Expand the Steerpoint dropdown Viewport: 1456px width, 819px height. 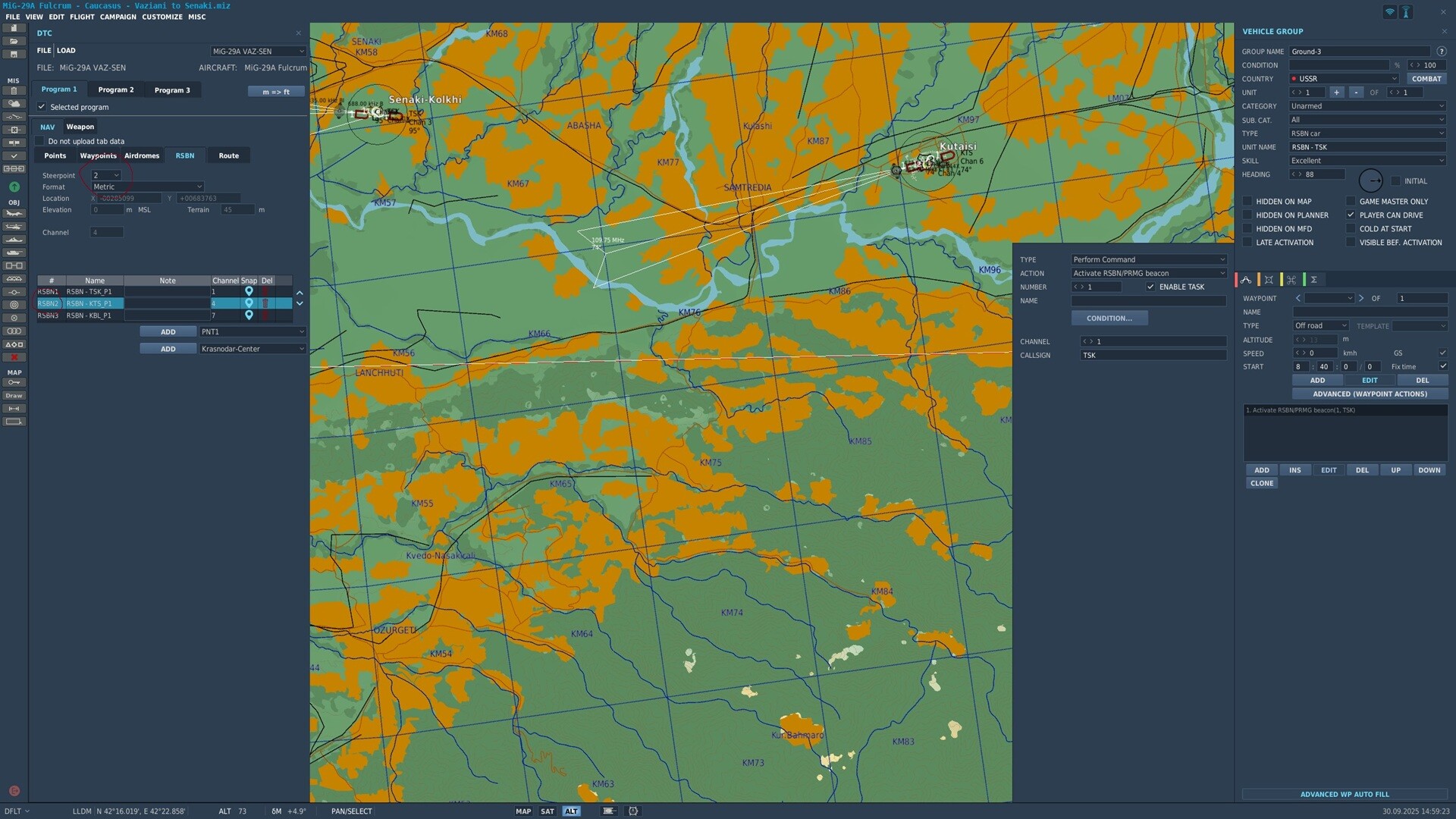(x=106, y=175)
